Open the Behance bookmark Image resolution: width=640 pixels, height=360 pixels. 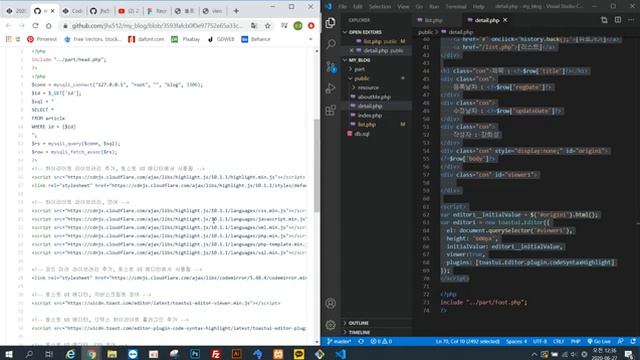(256, 39)
